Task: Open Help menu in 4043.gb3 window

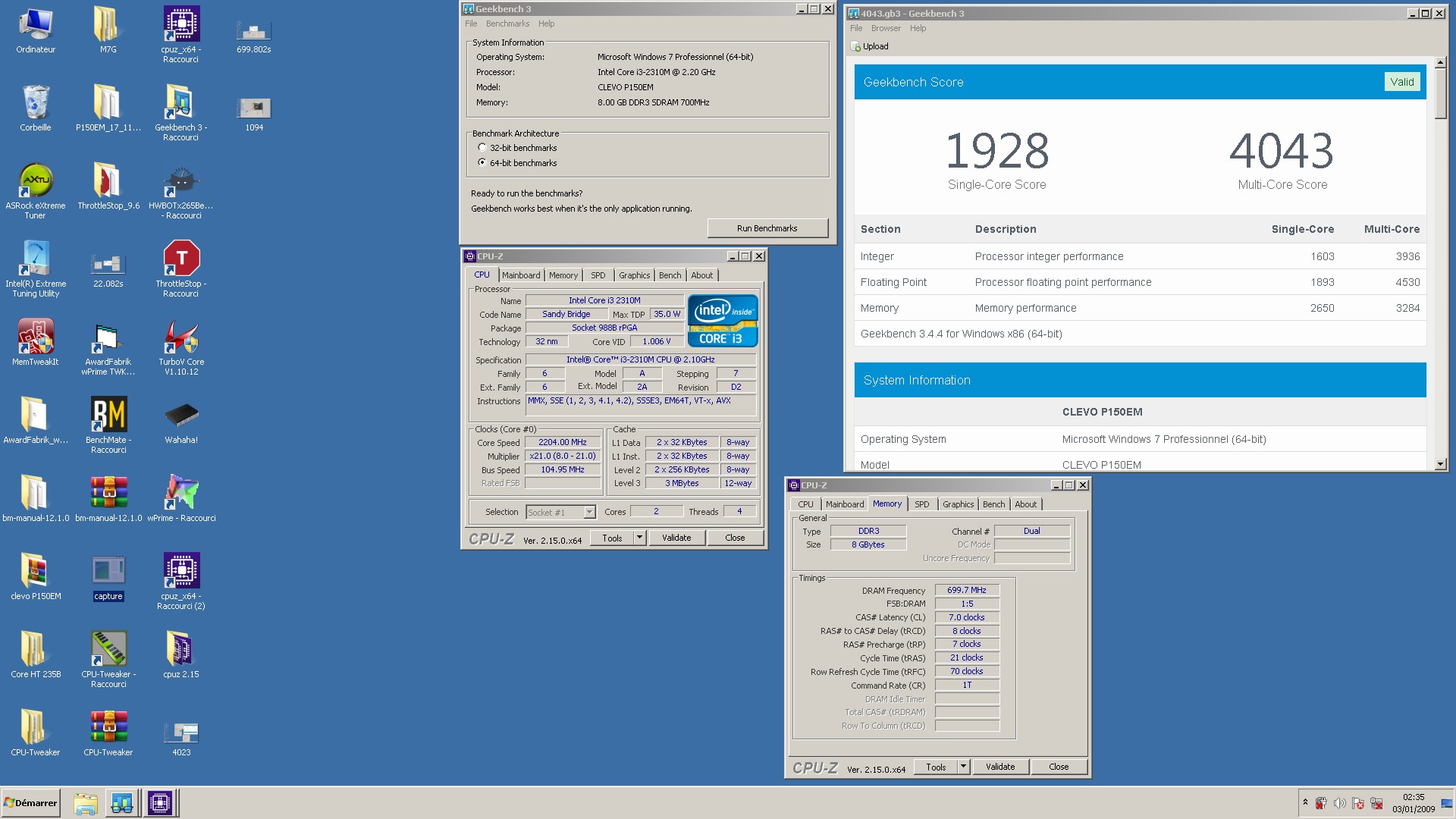Action: [x=918, y=28]
